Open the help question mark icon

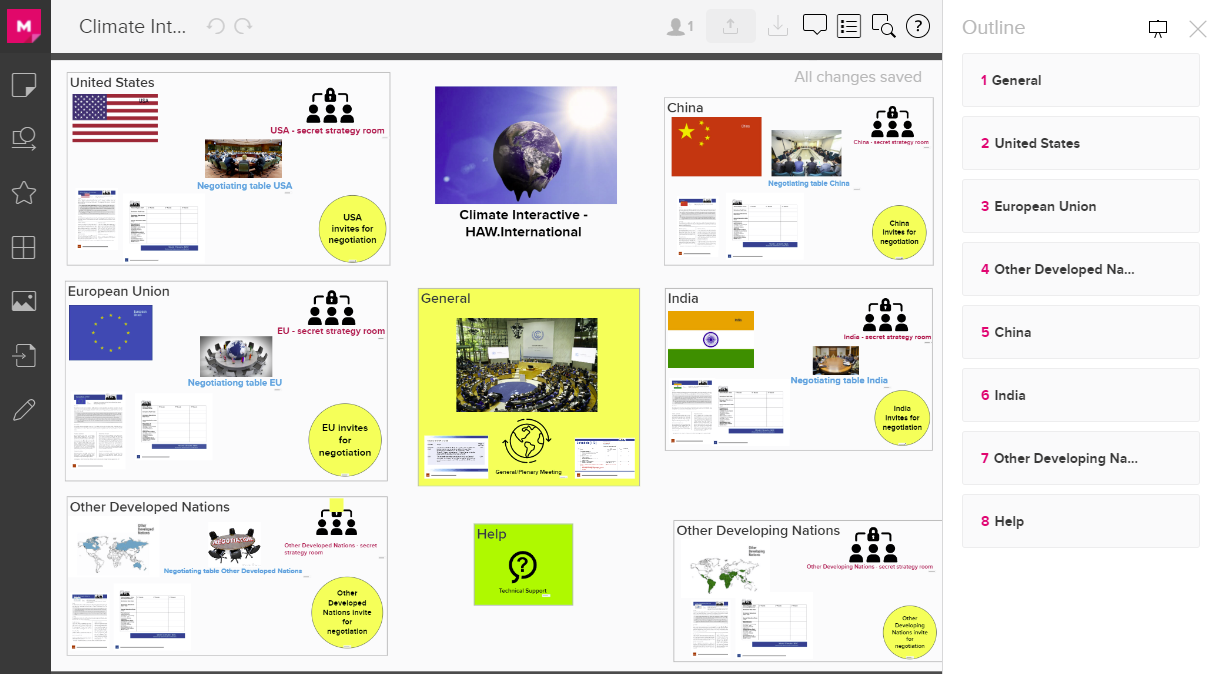[918, 26]
